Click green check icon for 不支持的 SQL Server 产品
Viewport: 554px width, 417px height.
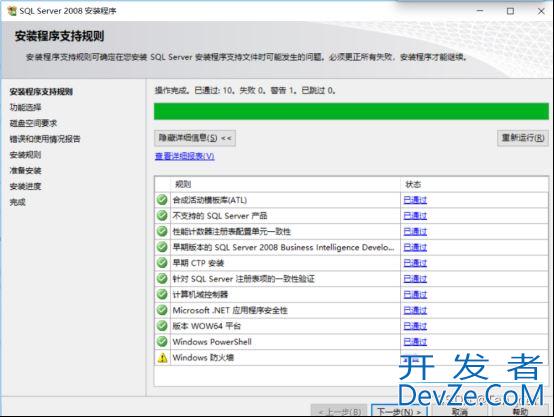(x=162, y=215)
